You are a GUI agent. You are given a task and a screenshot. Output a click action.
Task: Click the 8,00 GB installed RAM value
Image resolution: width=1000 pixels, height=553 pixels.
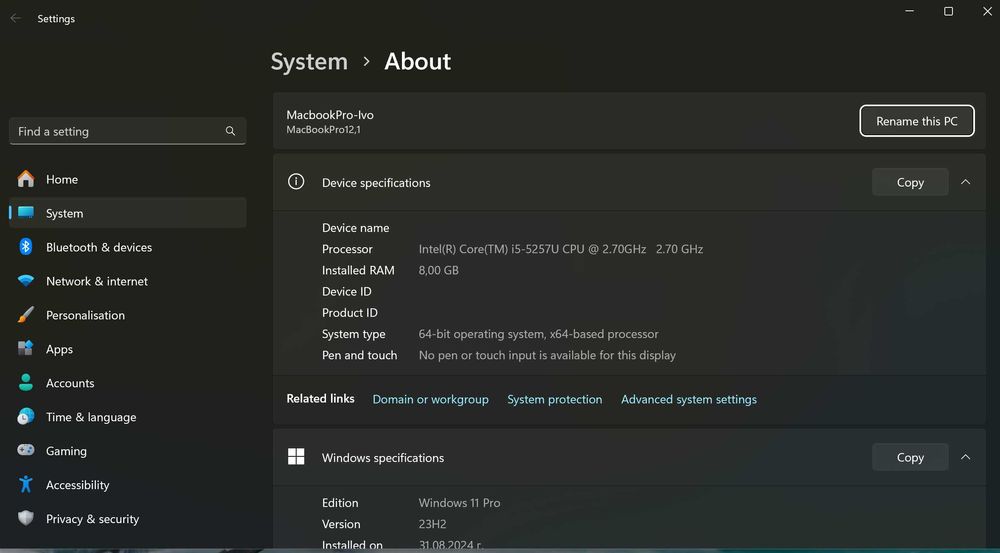439,270
